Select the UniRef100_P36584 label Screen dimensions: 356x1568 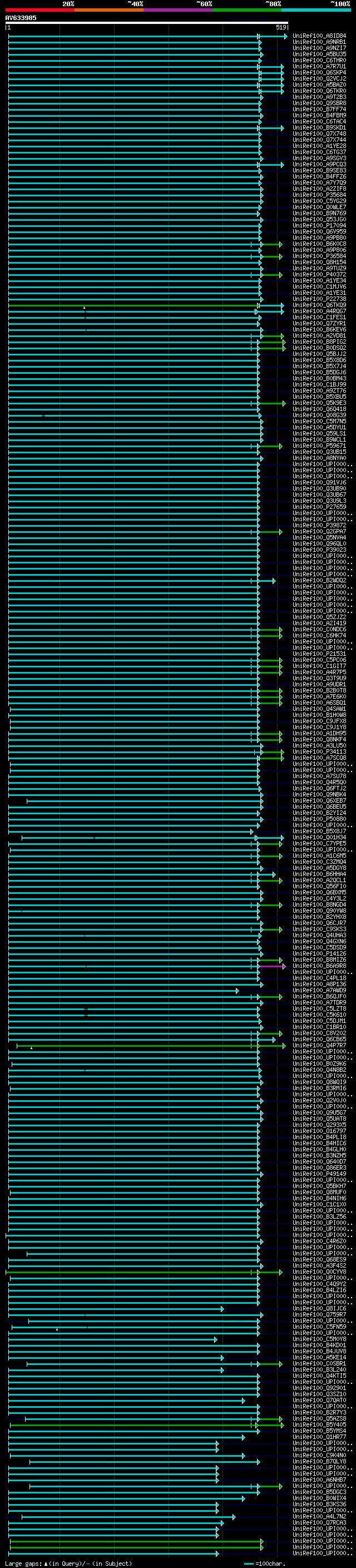319,256
